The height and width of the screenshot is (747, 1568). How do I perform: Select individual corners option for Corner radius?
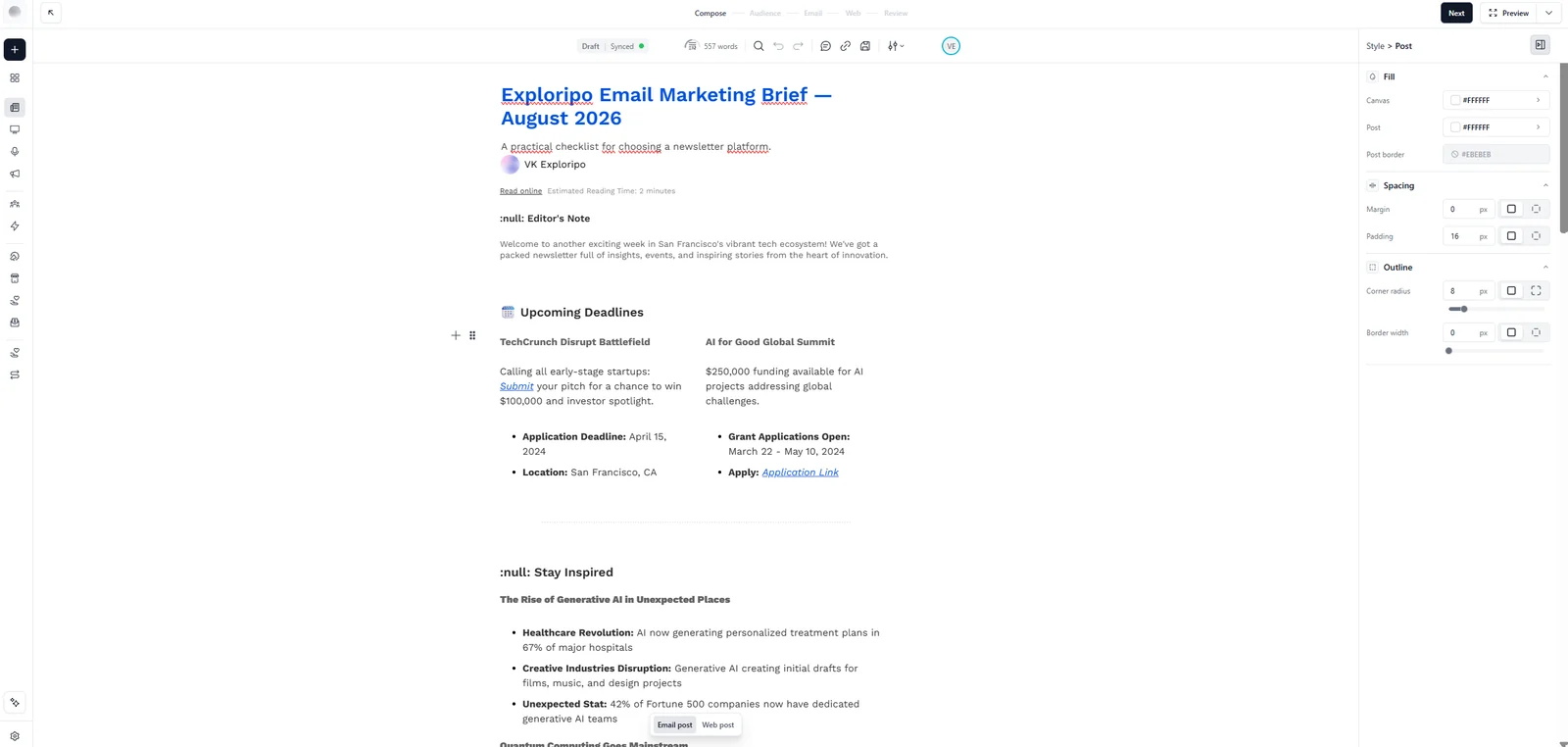click(x=1536, y=291)
